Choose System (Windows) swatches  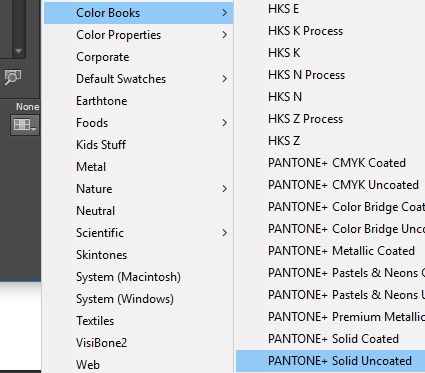click(138, 299)
